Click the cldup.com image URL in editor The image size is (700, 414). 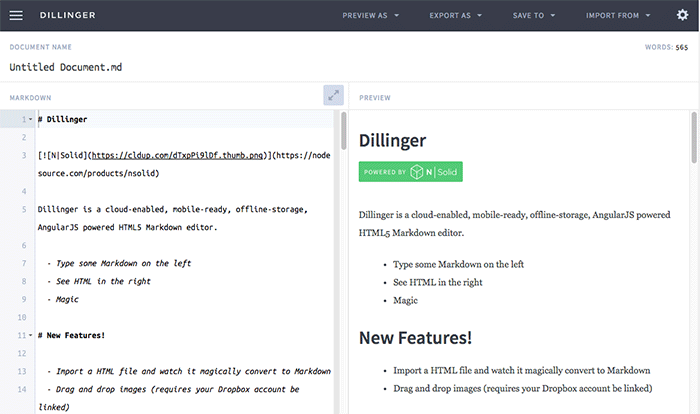point(177,155)
